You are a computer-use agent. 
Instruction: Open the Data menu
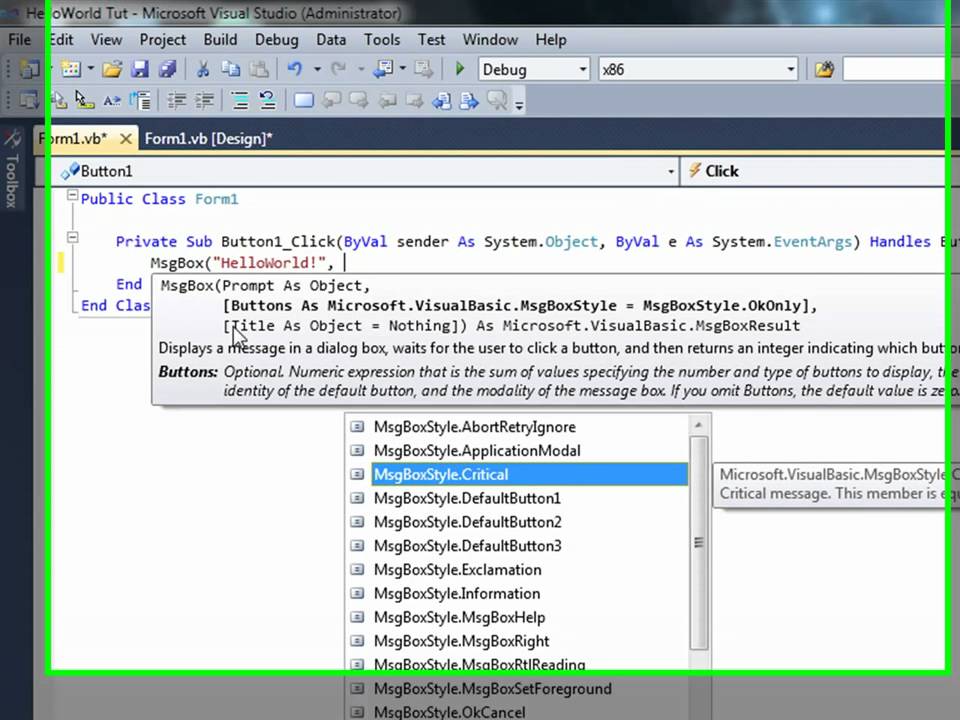(x=331, y=40)
